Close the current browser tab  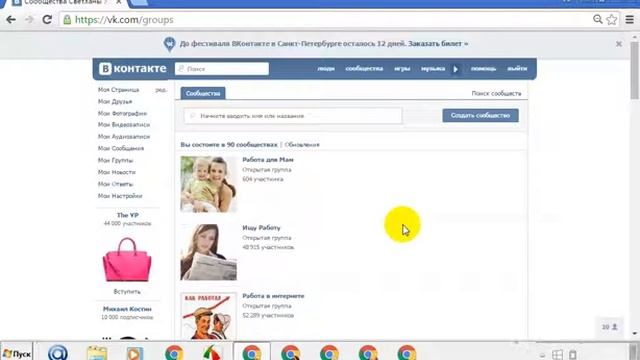(119, 2)
